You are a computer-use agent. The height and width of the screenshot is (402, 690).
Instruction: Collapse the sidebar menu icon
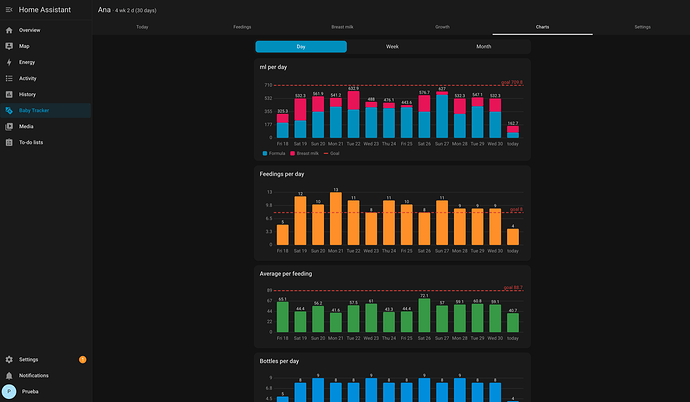pos(9,10)
